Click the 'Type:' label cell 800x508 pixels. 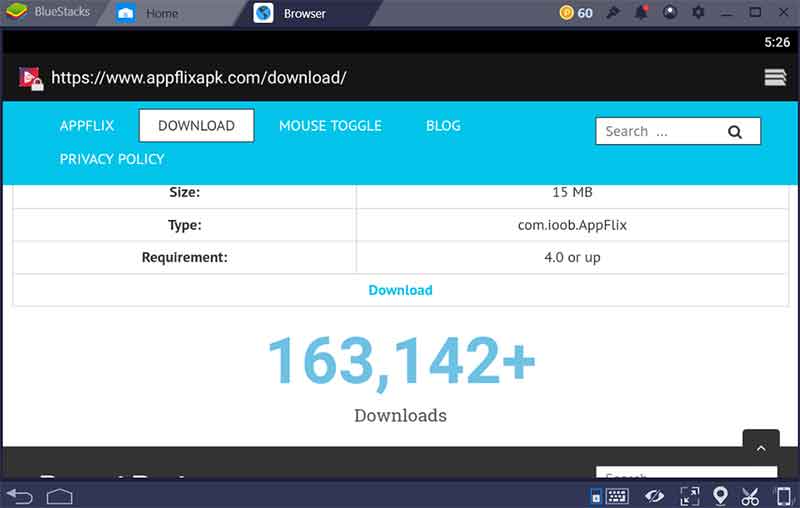185,225
